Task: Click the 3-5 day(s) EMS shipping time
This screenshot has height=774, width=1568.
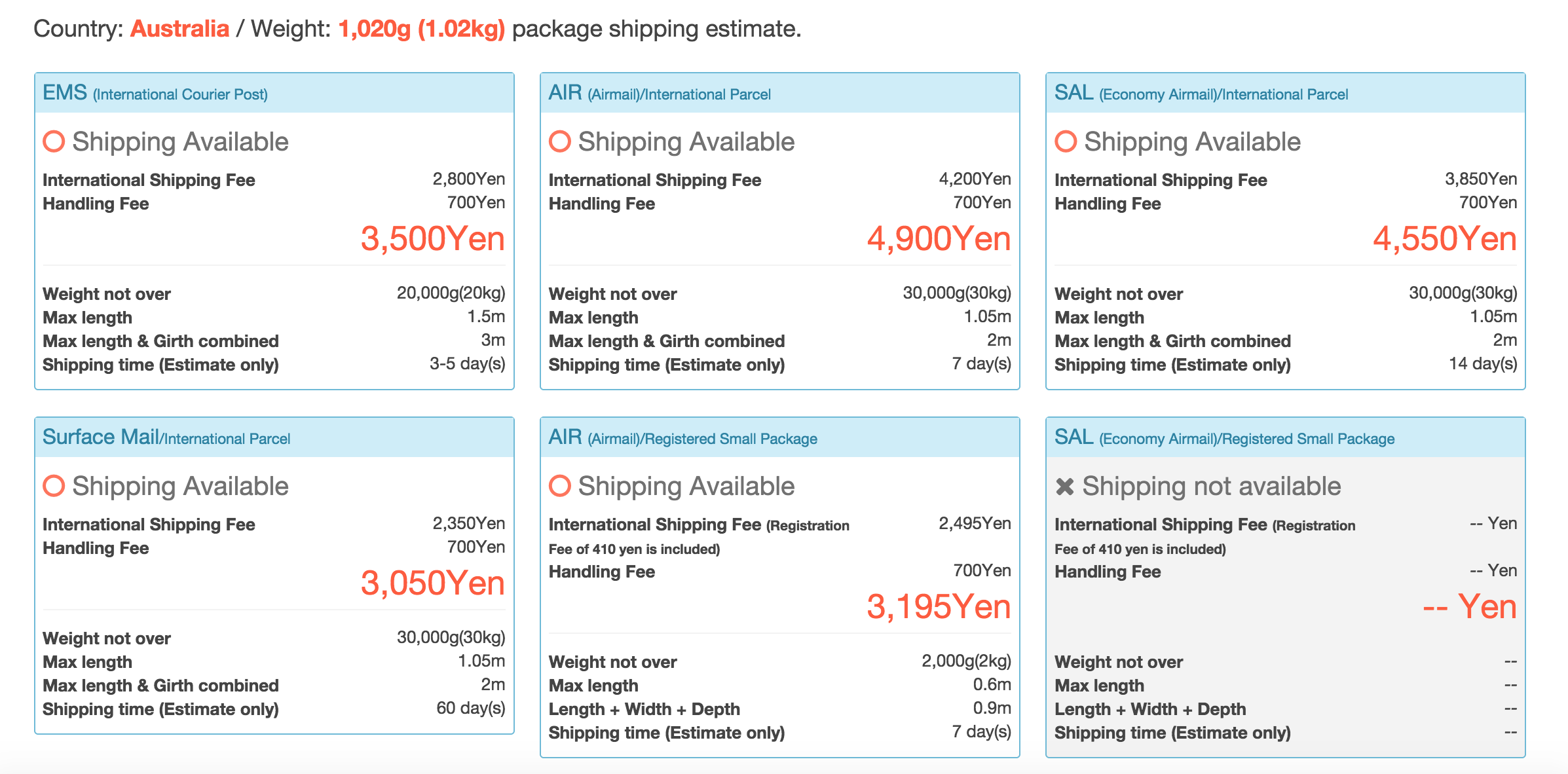Action: (x=468, y=364)
